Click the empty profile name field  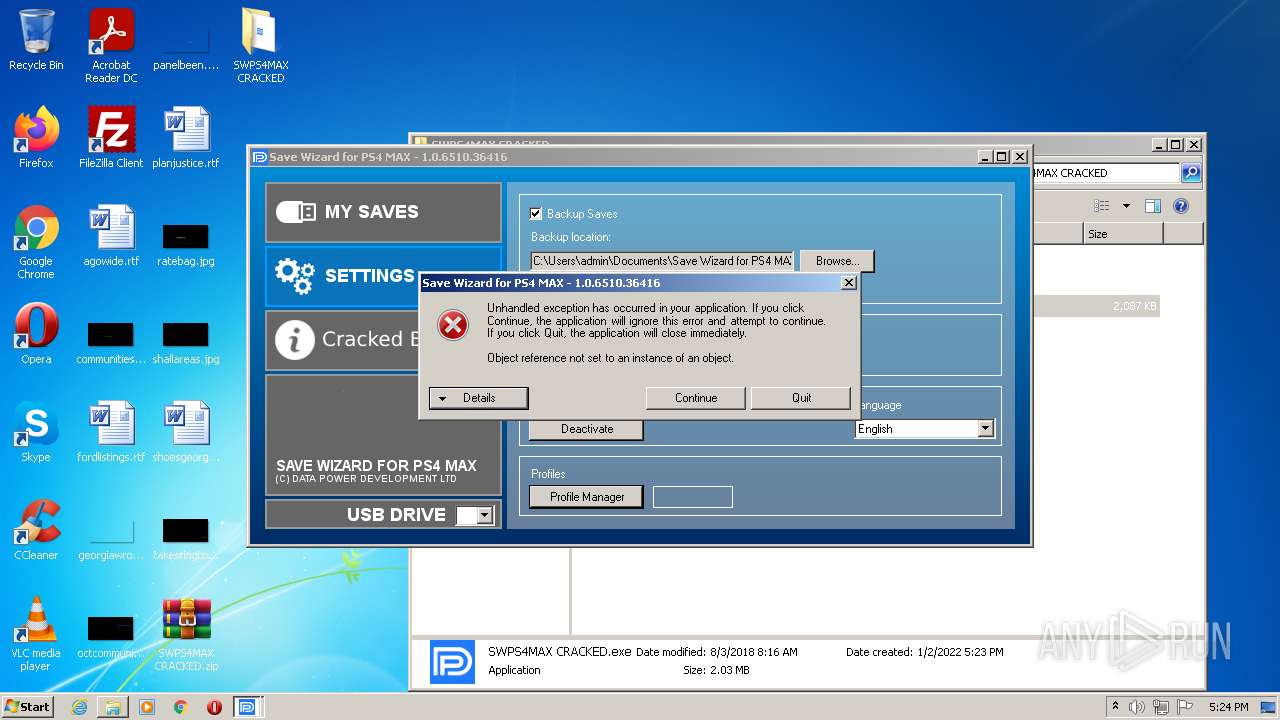693,497
